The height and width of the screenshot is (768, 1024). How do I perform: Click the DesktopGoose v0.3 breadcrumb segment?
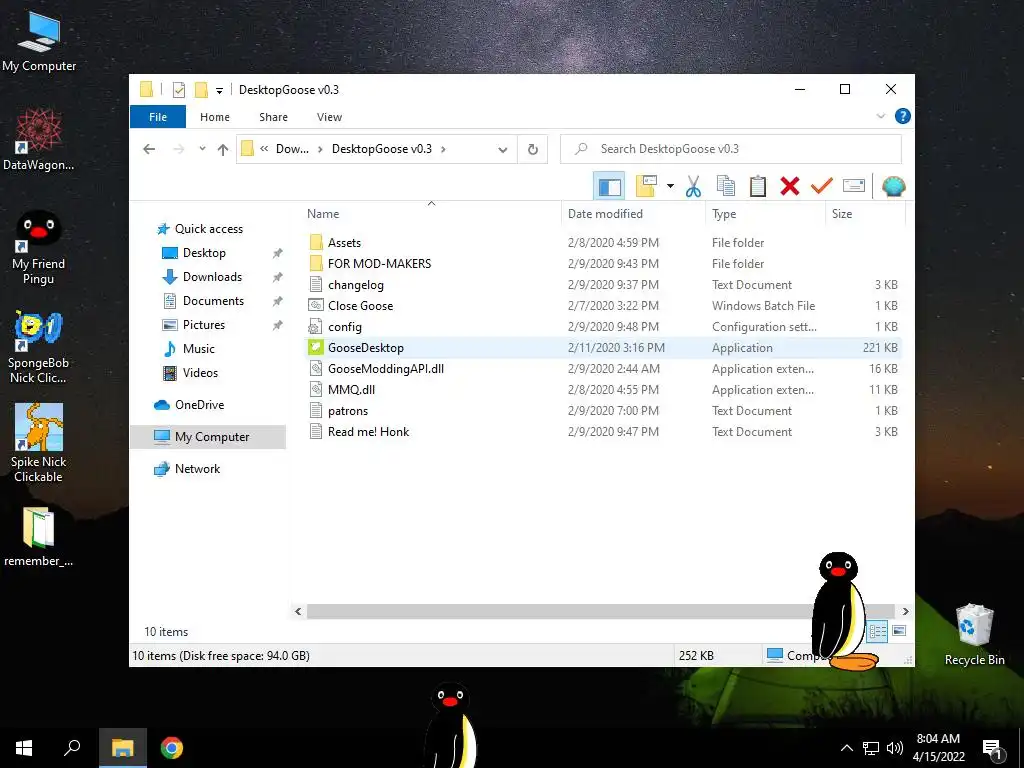click(381, 149)
